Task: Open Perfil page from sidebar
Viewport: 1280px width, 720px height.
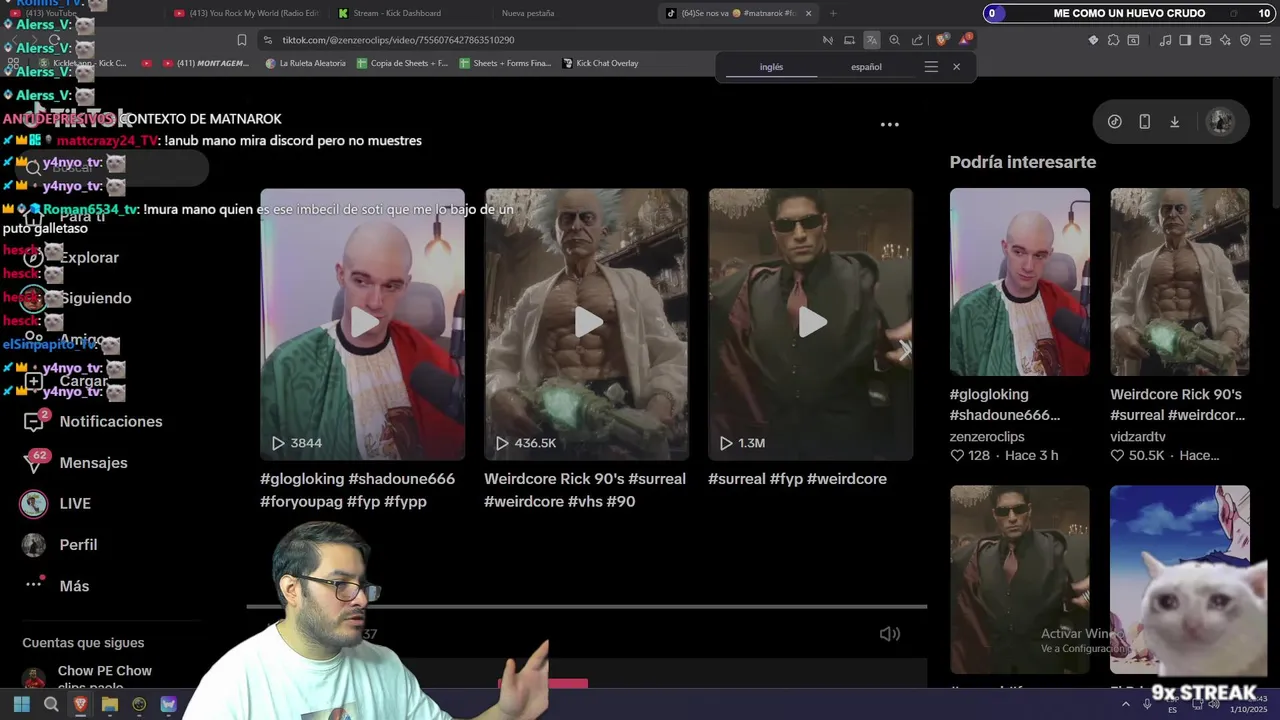Action: [x=60, y=544]
